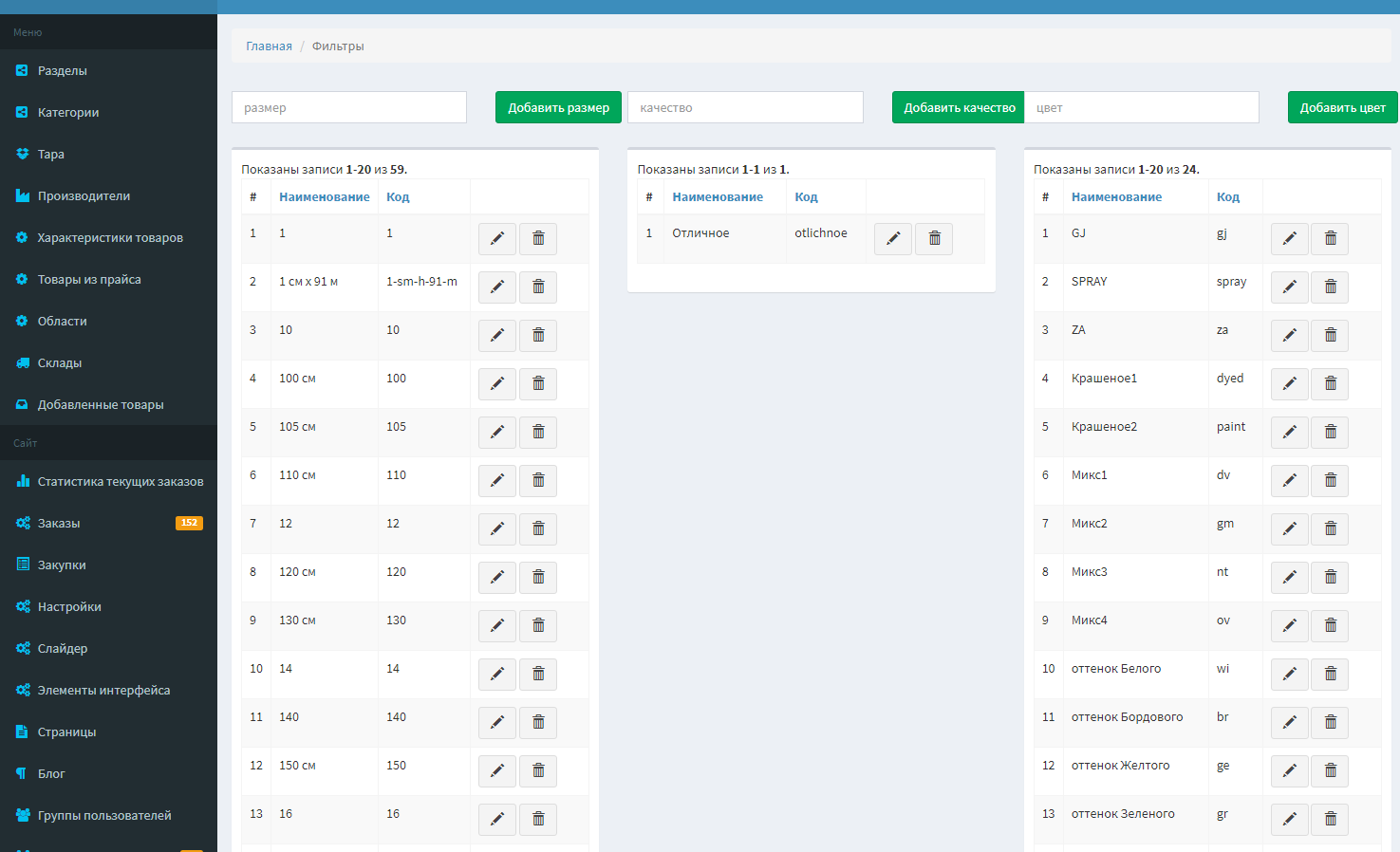1400x852 pixels.
Task: Open 'Характеристики товаров' section
Action: coord(110,237)
